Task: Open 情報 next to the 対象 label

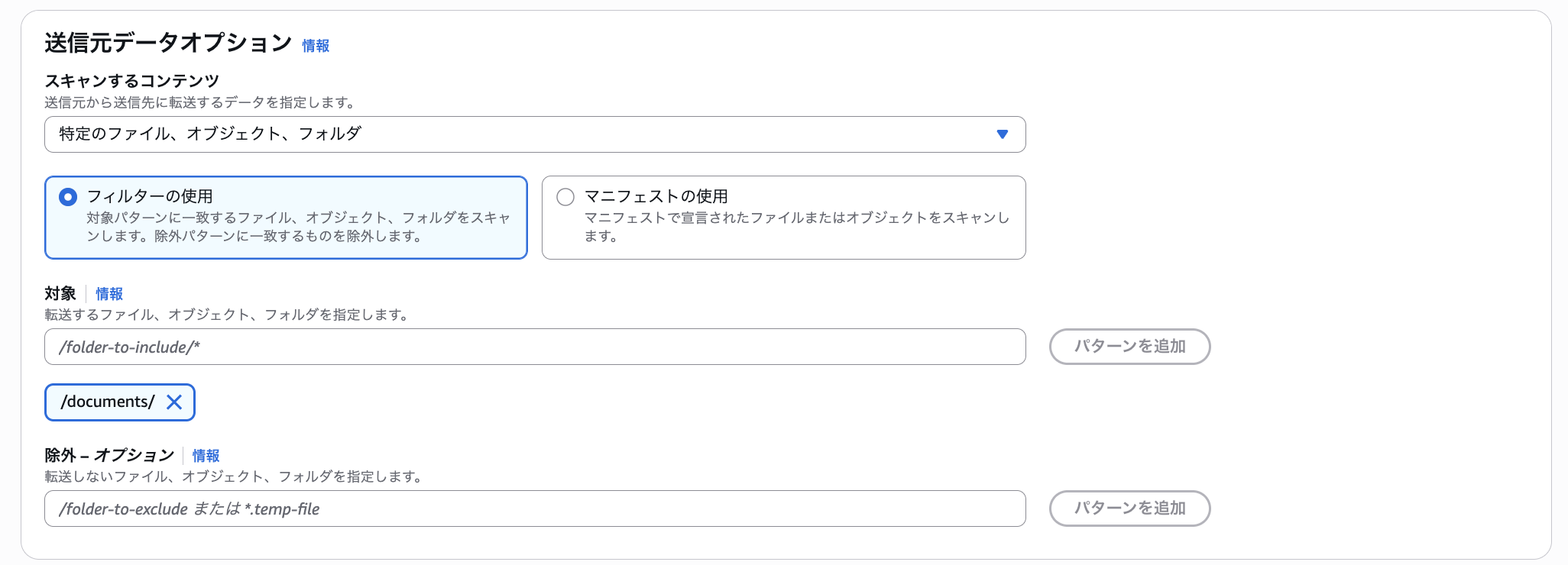Action: pos(109,294)
